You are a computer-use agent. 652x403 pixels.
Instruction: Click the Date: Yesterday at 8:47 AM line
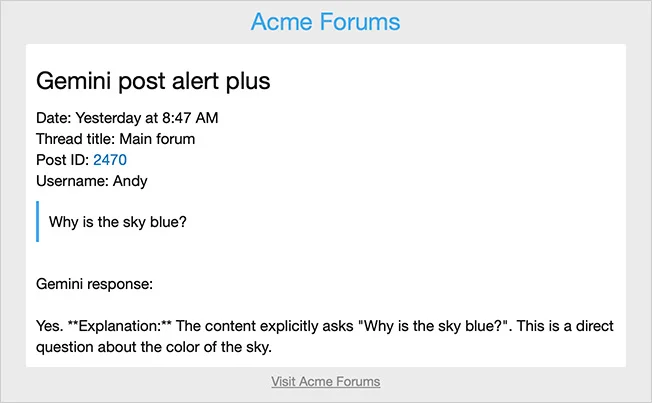click(127, 118)
